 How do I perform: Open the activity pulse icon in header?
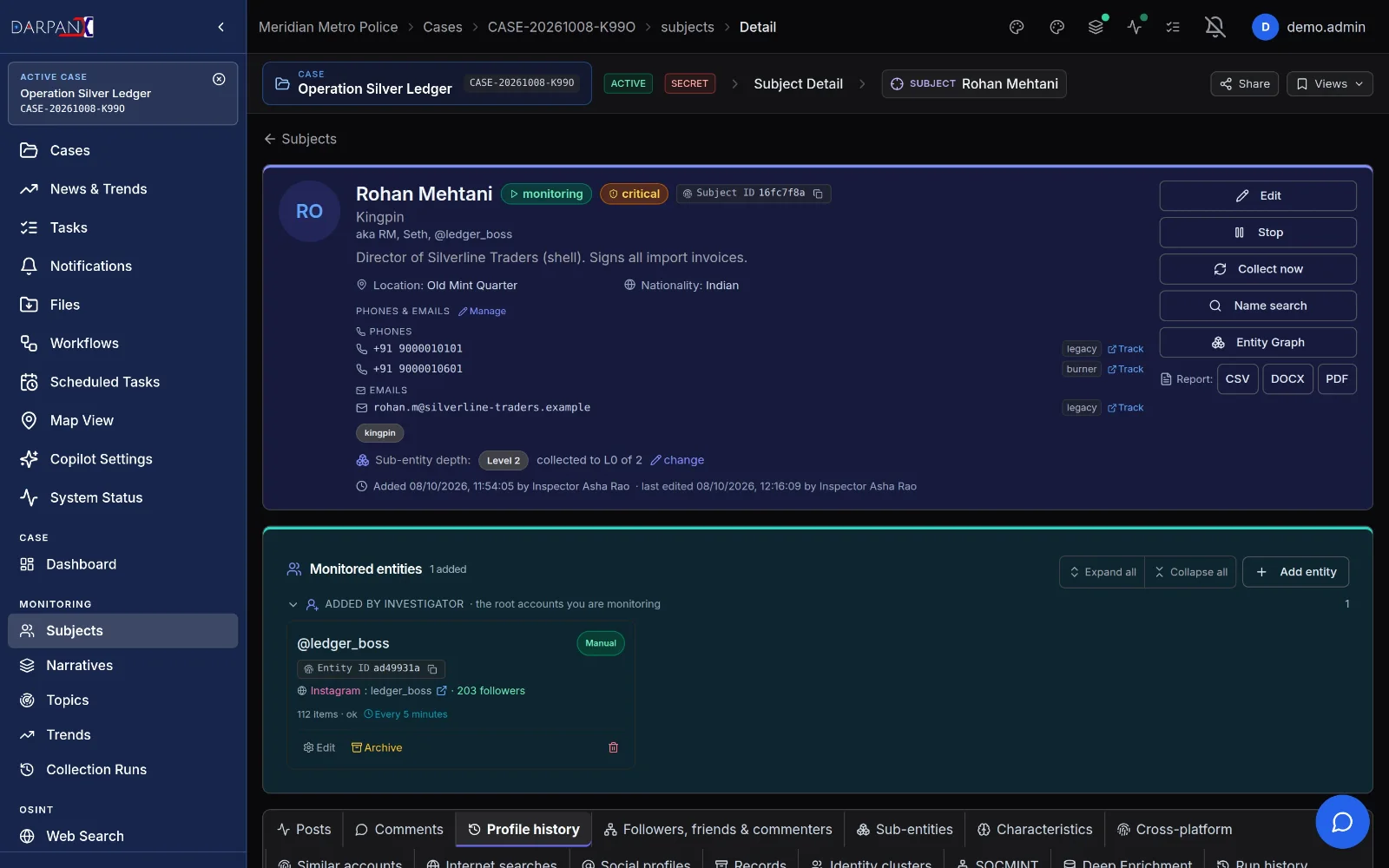(1135, 27)
